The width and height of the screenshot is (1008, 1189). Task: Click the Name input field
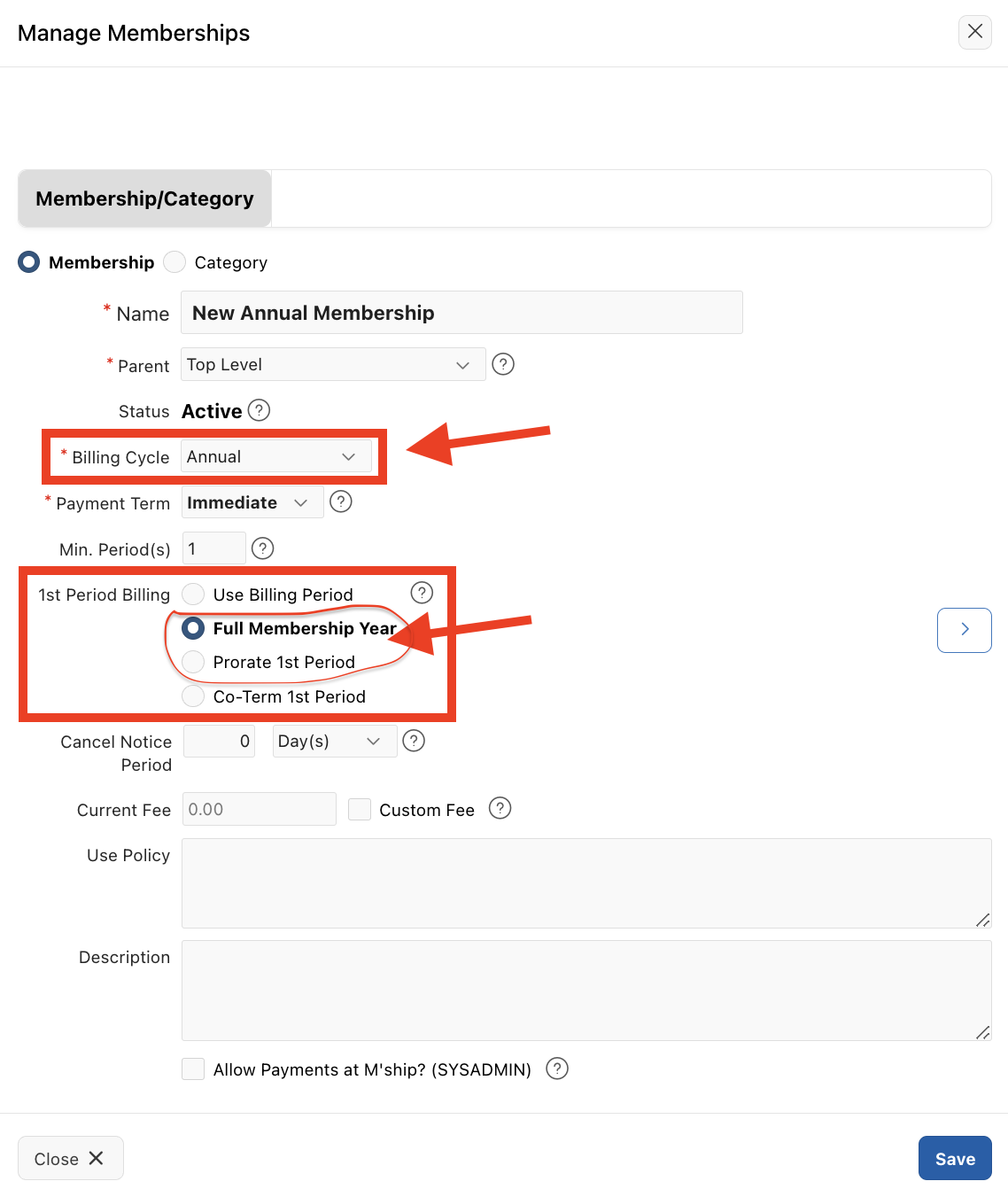point(461,313)
